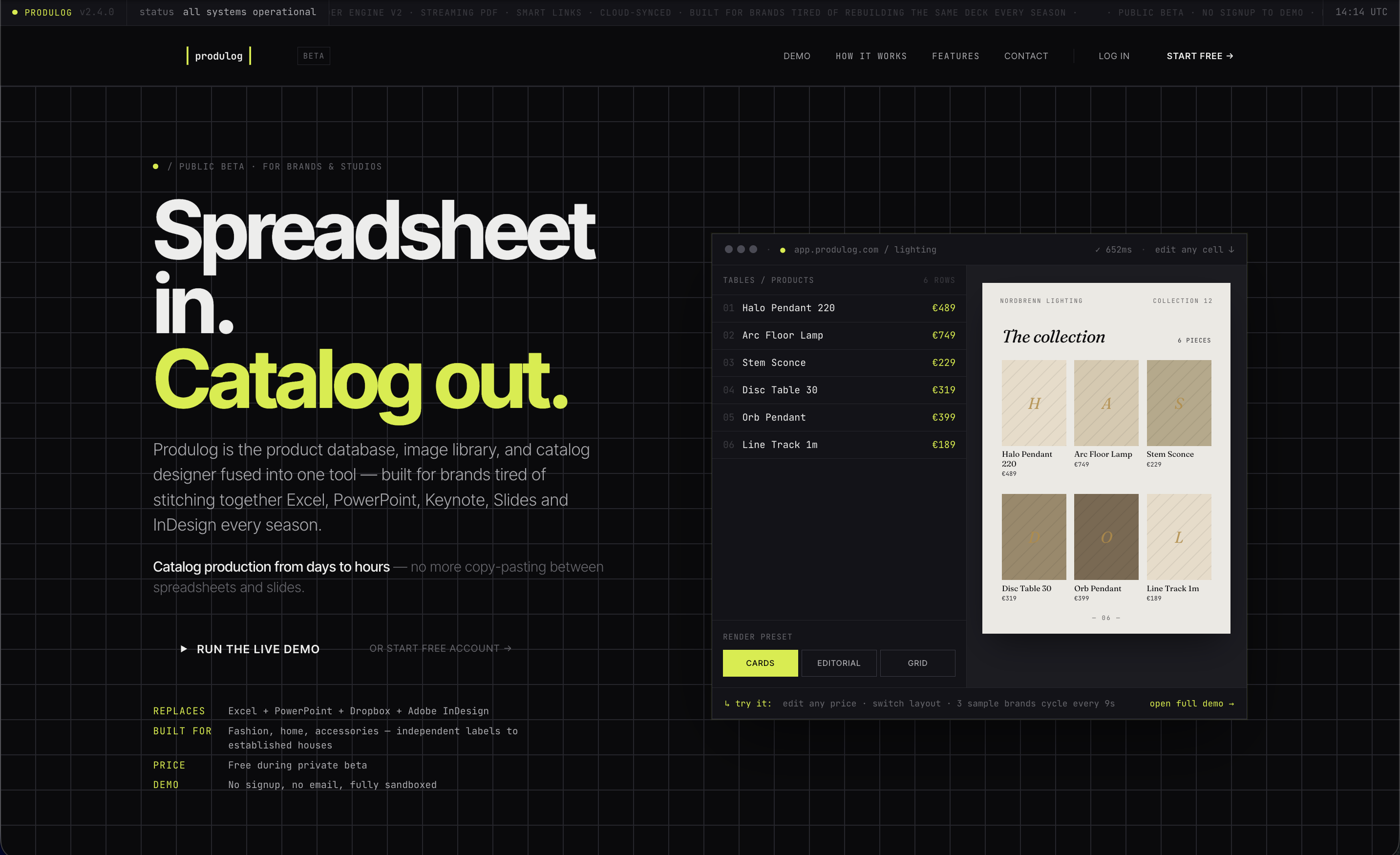Click the first mockup window traffic-light dot
1400x855 pixels.
tap(728, 249)
